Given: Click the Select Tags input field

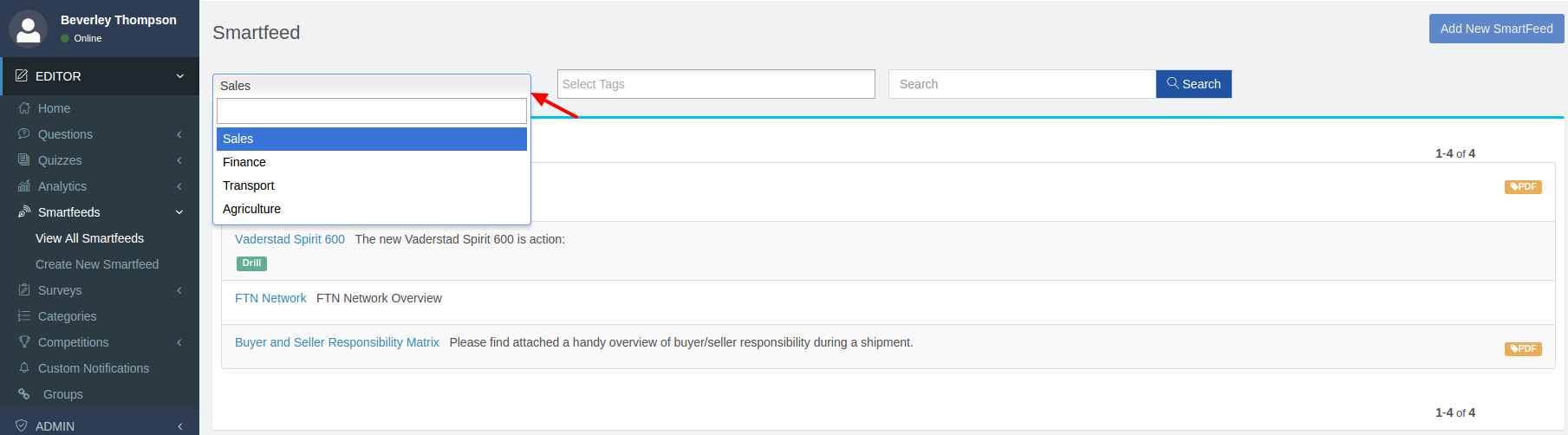Looking at the screenshot, I should [x=716, y=84].
